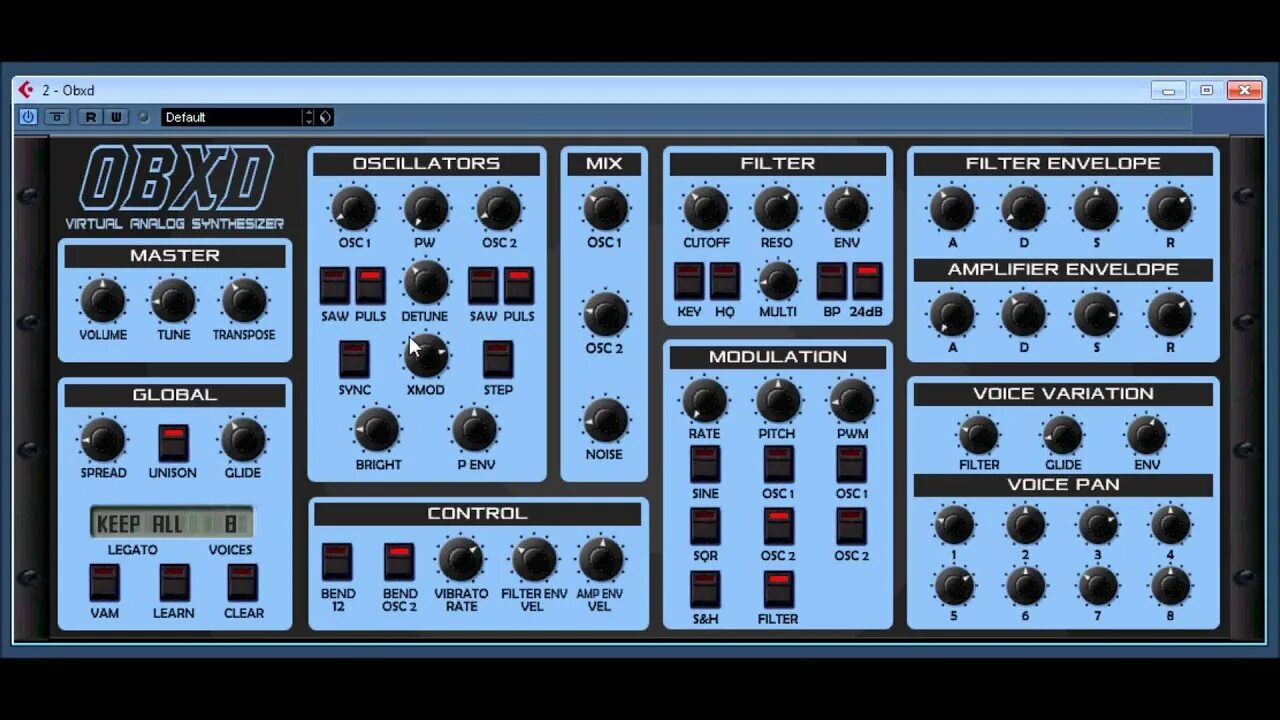Click the Voice Pan 1 knob

pos(954,525)
